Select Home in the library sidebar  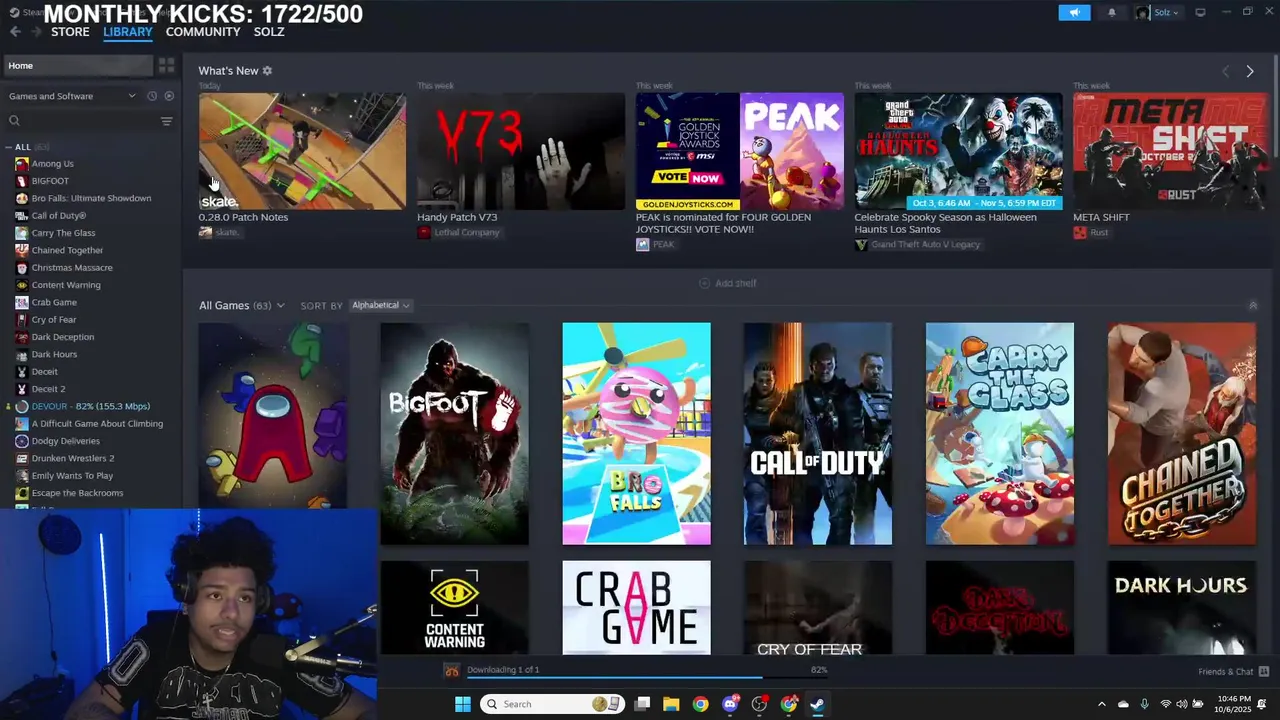tap(78, 66)
